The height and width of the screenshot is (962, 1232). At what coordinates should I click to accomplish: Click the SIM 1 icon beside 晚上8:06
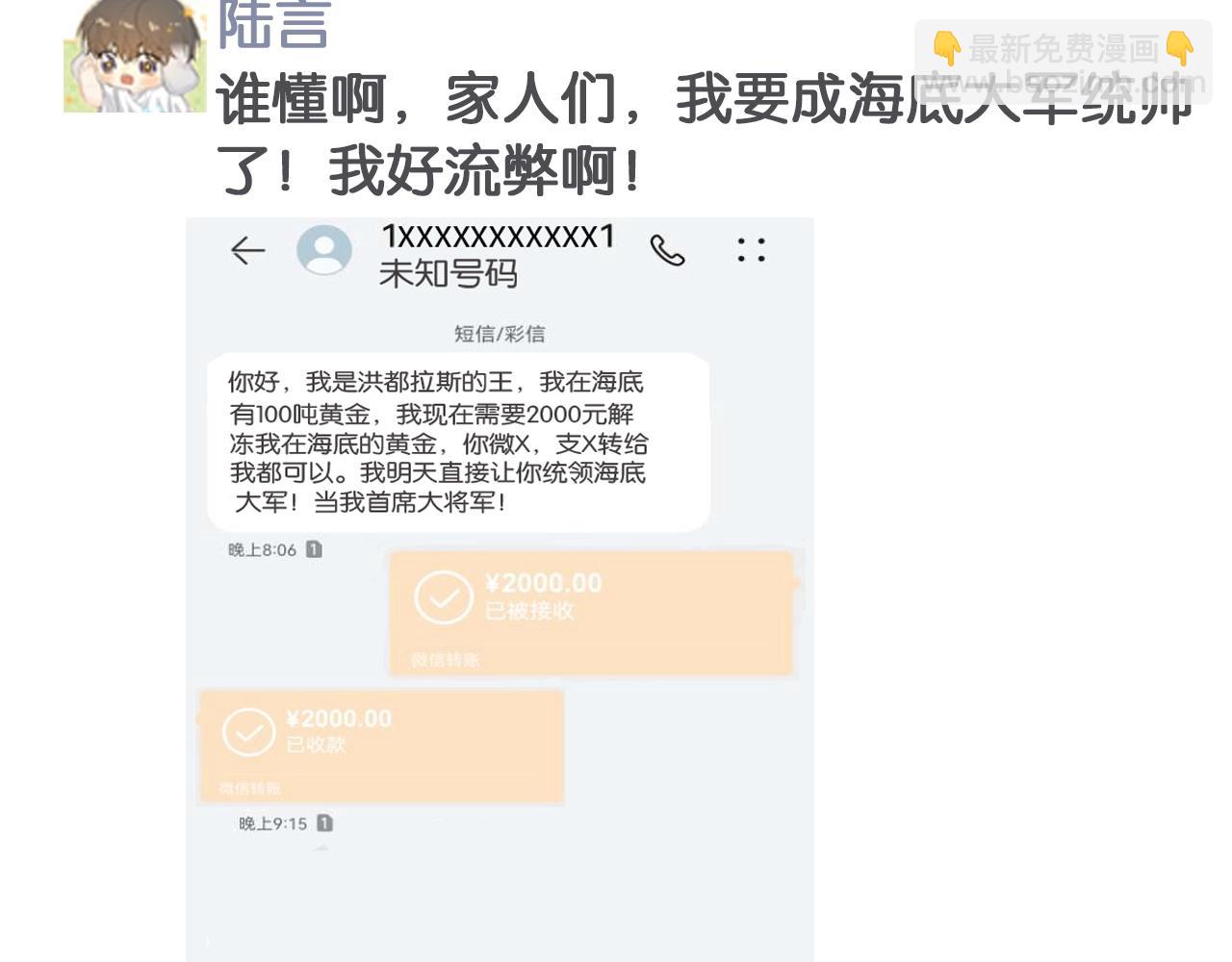pos(314,549)
